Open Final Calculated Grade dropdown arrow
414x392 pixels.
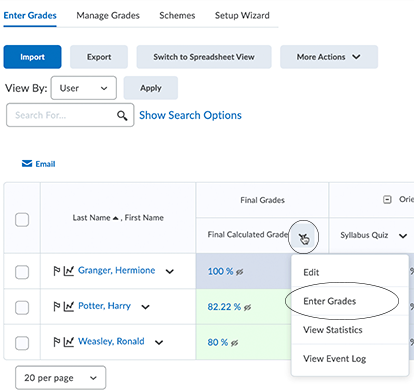tap(303, 236)
